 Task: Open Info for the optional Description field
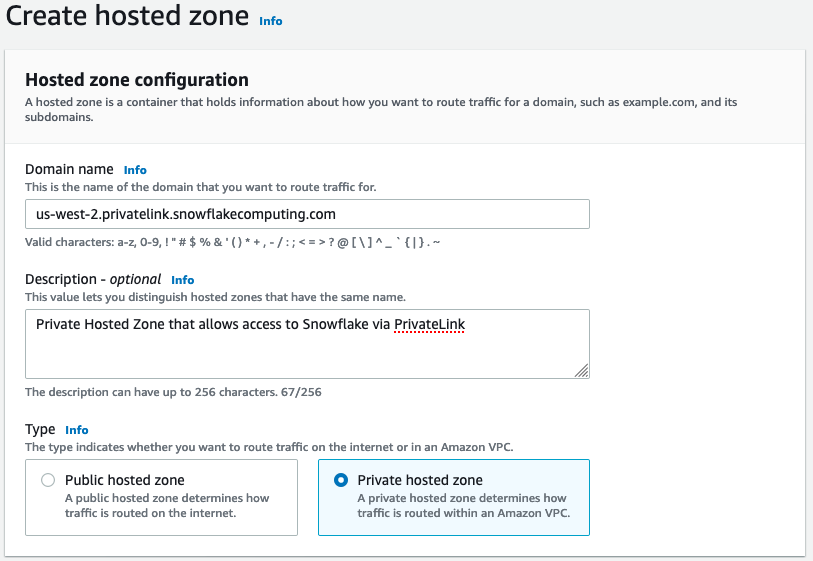pyautogui.click(x=182, y=280)
